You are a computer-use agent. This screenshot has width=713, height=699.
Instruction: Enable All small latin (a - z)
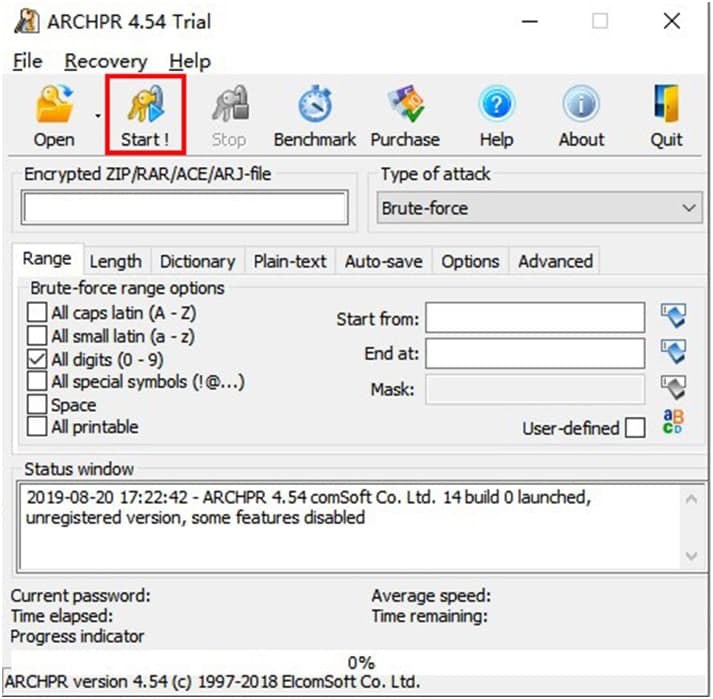coord(37,336)
